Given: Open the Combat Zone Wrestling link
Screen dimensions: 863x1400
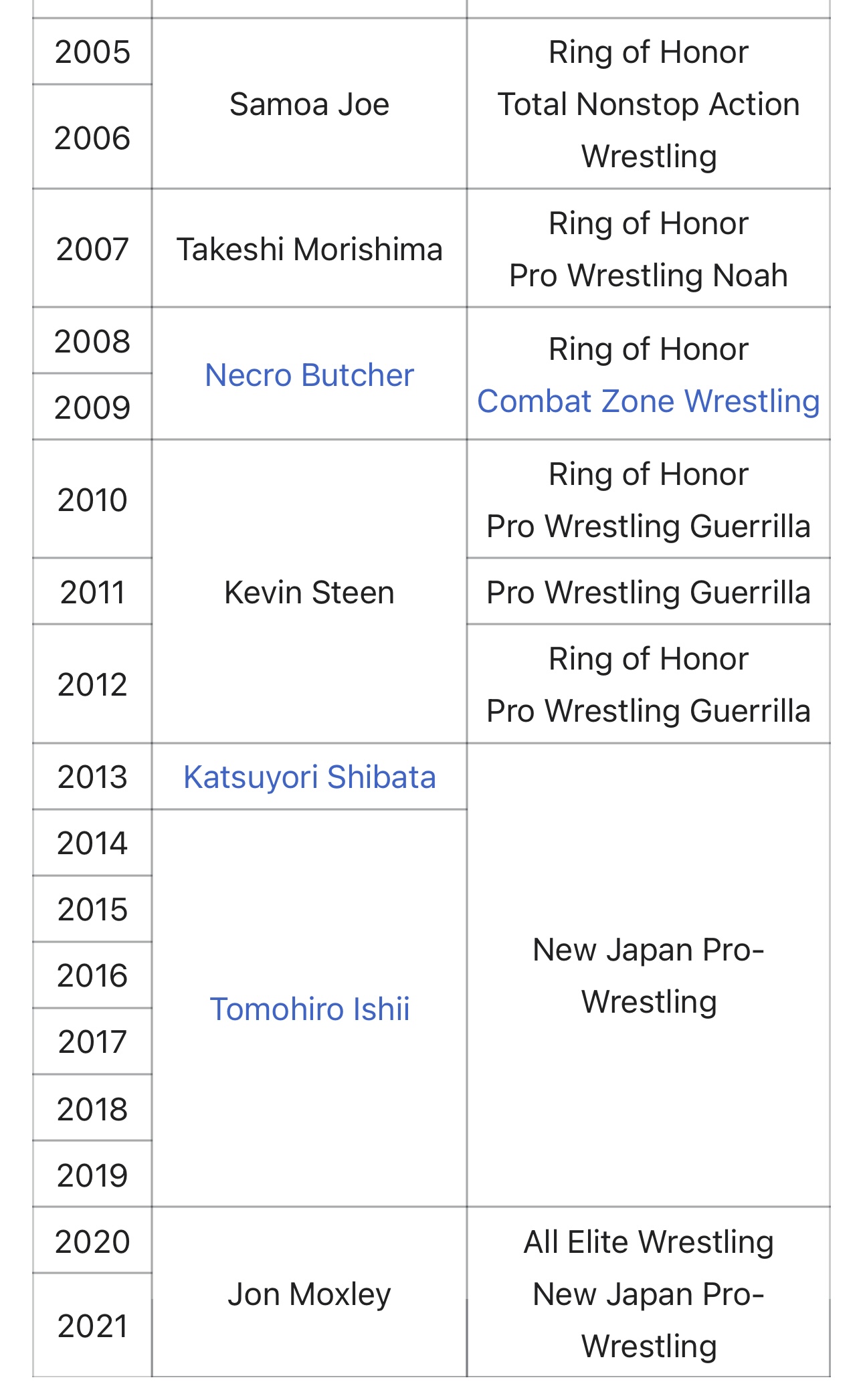Looking at the screenshot, I should (648, 401).
